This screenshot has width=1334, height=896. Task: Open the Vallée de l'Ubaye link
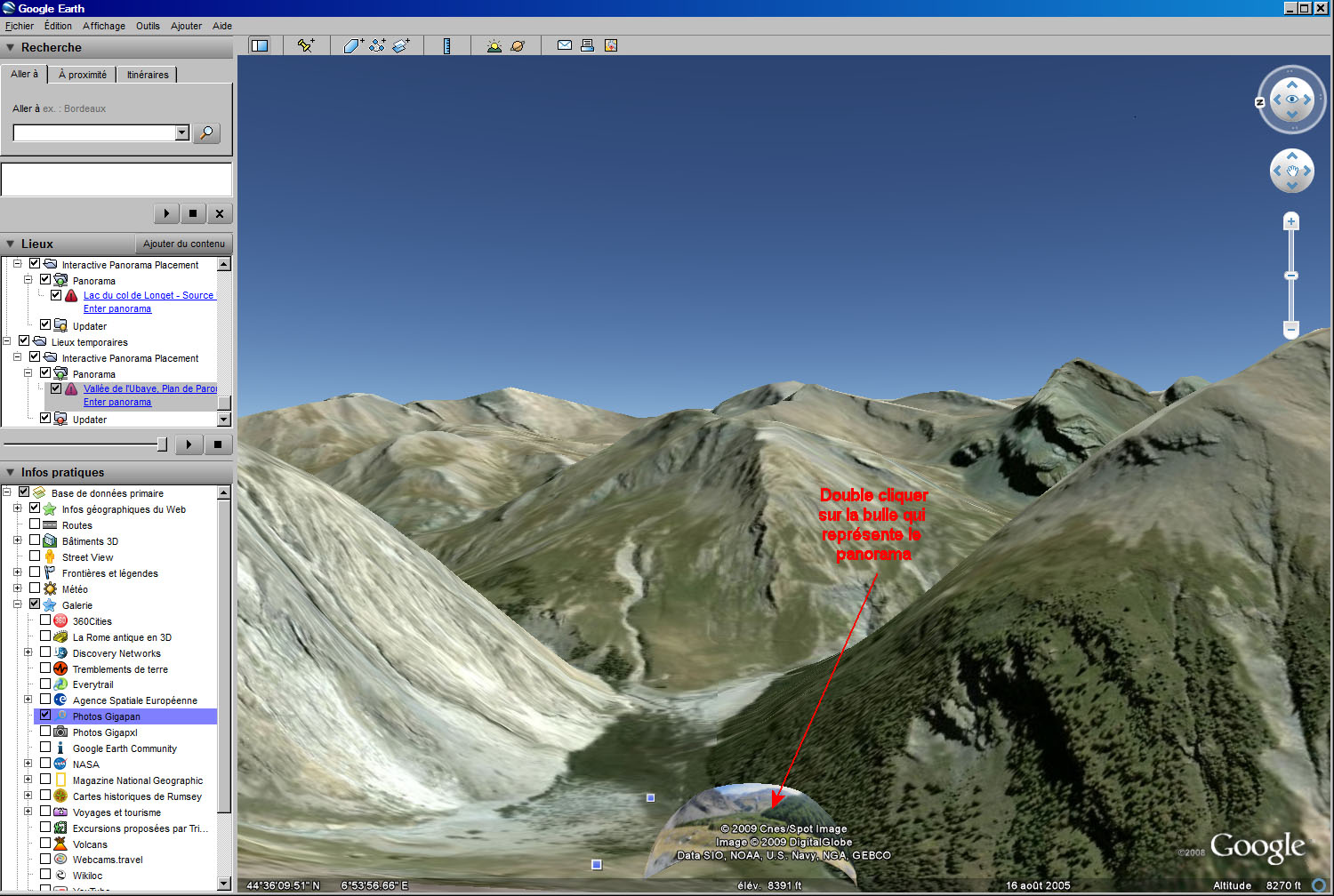[149, 388]
